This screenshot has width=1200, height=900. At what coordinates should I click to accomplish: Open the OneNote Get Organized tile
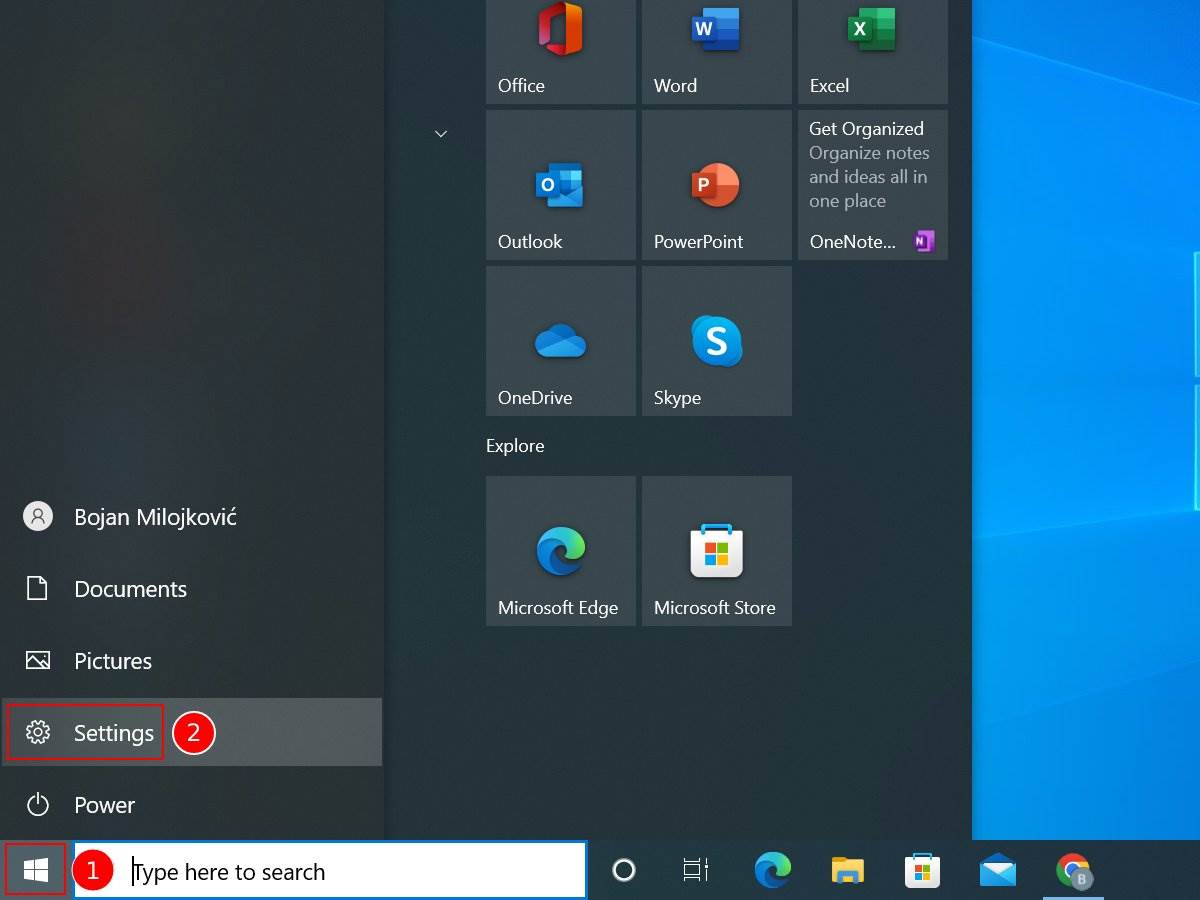coord(872,185)
